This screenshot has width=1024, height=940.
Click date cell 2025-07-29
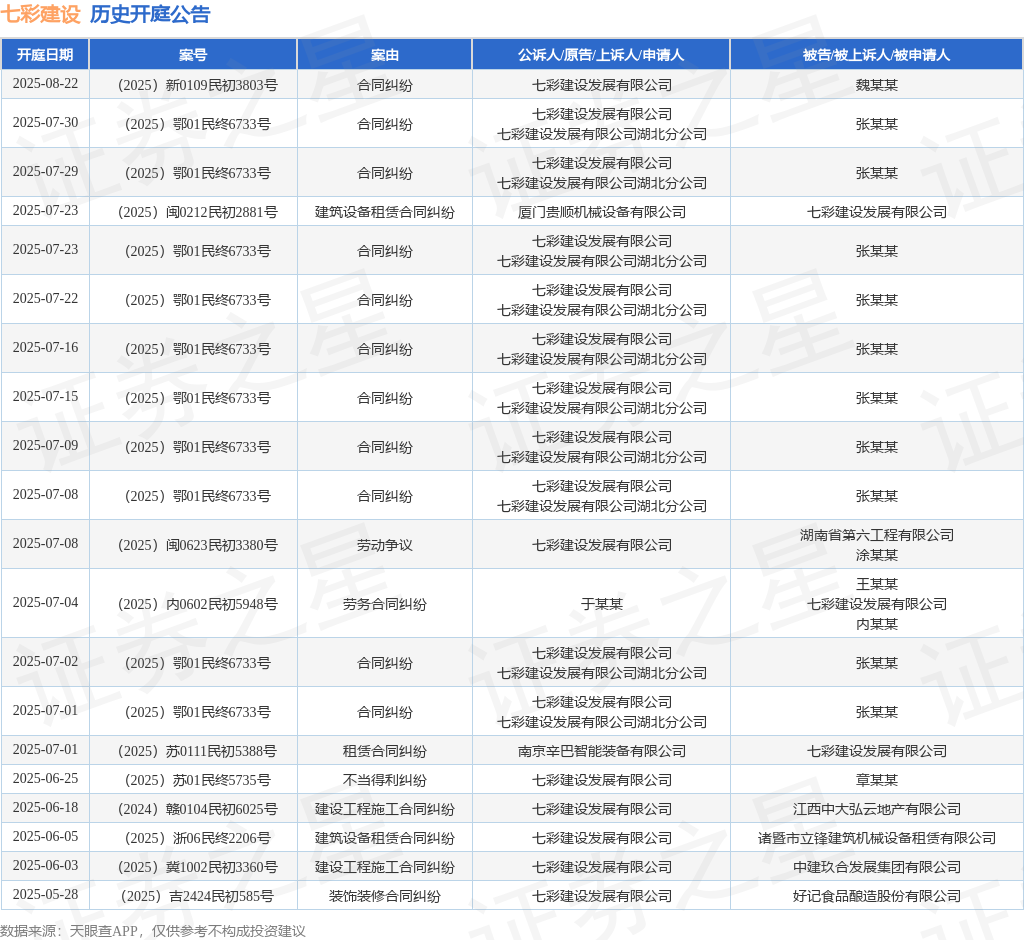(45, 171)
